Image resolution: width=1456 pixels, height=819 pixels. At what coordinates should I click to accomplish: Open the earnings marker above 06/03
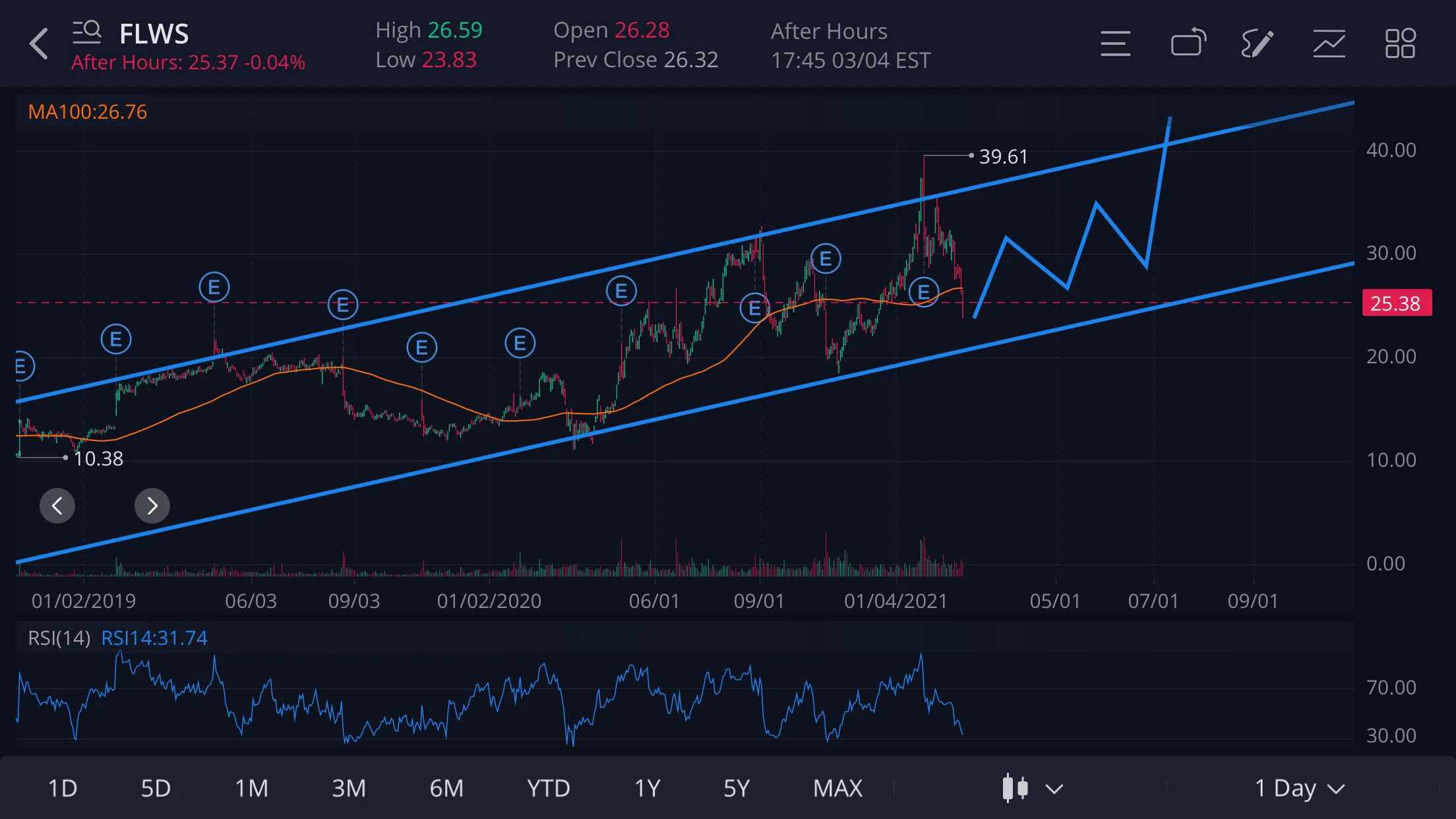(214, 288)
